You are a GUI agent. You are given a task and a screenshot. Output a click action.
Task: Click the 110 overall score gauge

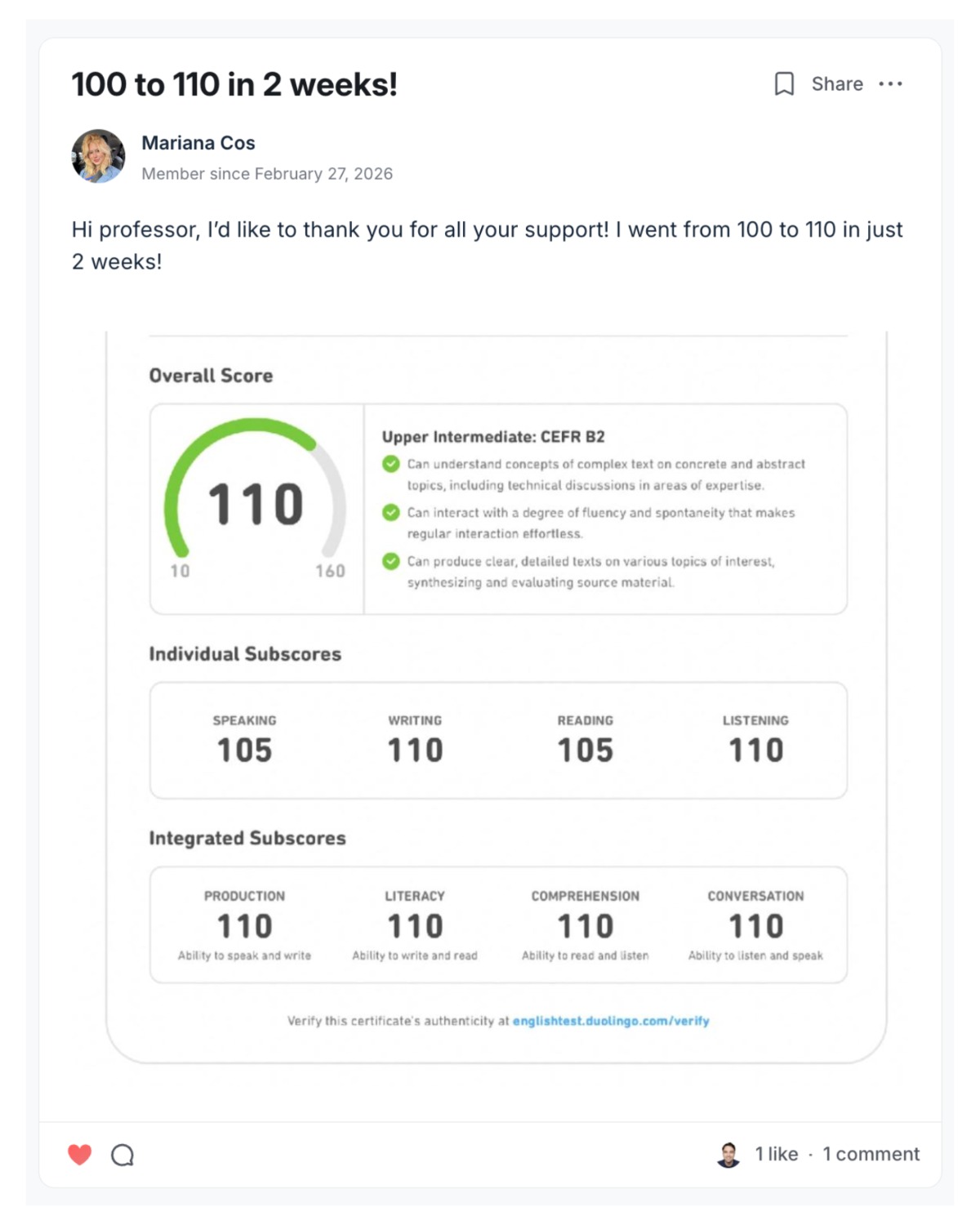point(256,502)
